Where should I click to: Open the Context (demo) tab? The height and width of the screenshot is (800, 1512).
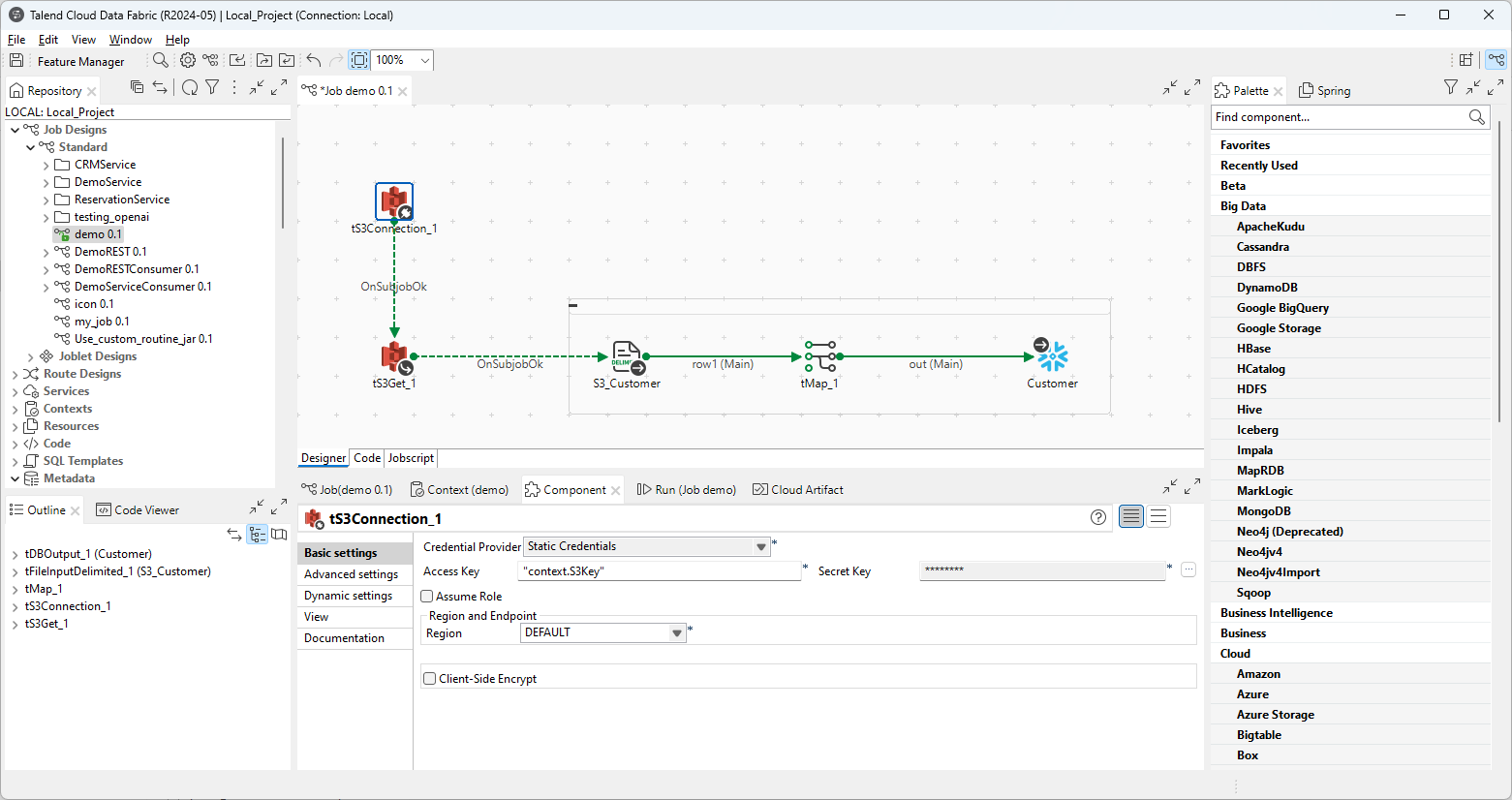coord(459,490)
